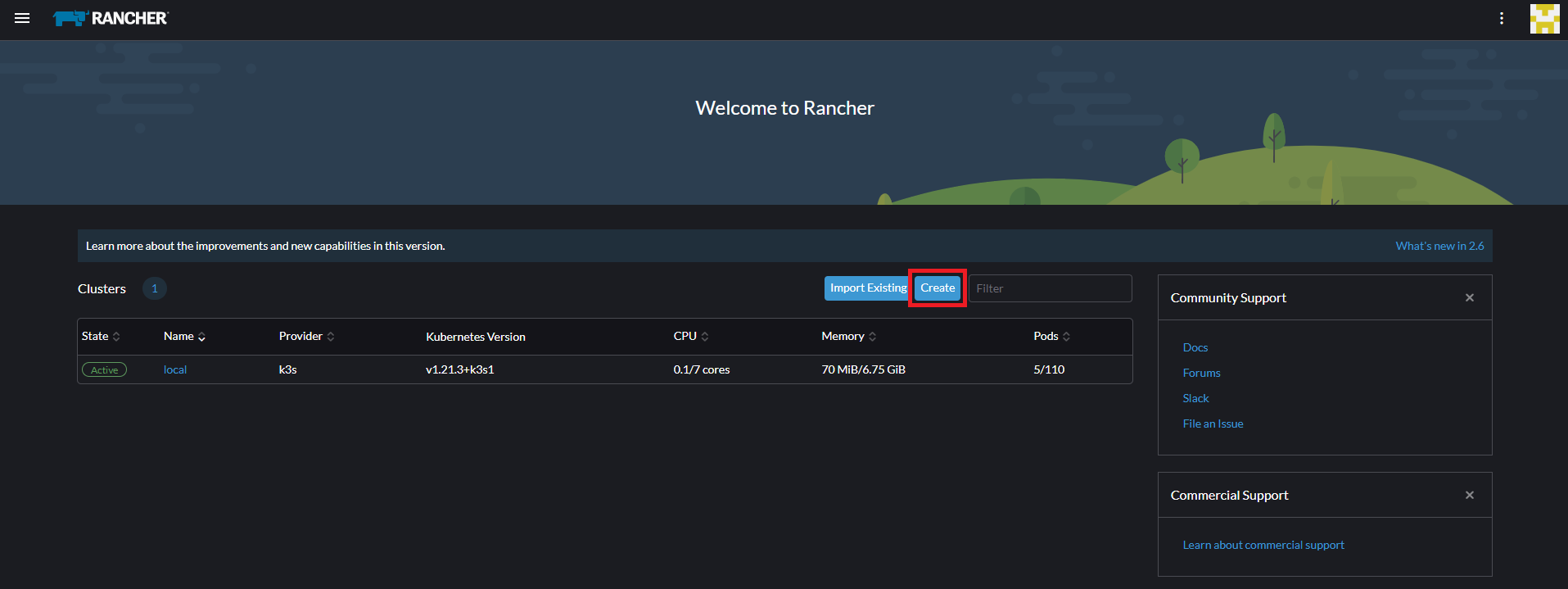Click the Community Support panel title
This screenshot has height=589, width=1568.
pyautogui.click(x=1228, y=297)
